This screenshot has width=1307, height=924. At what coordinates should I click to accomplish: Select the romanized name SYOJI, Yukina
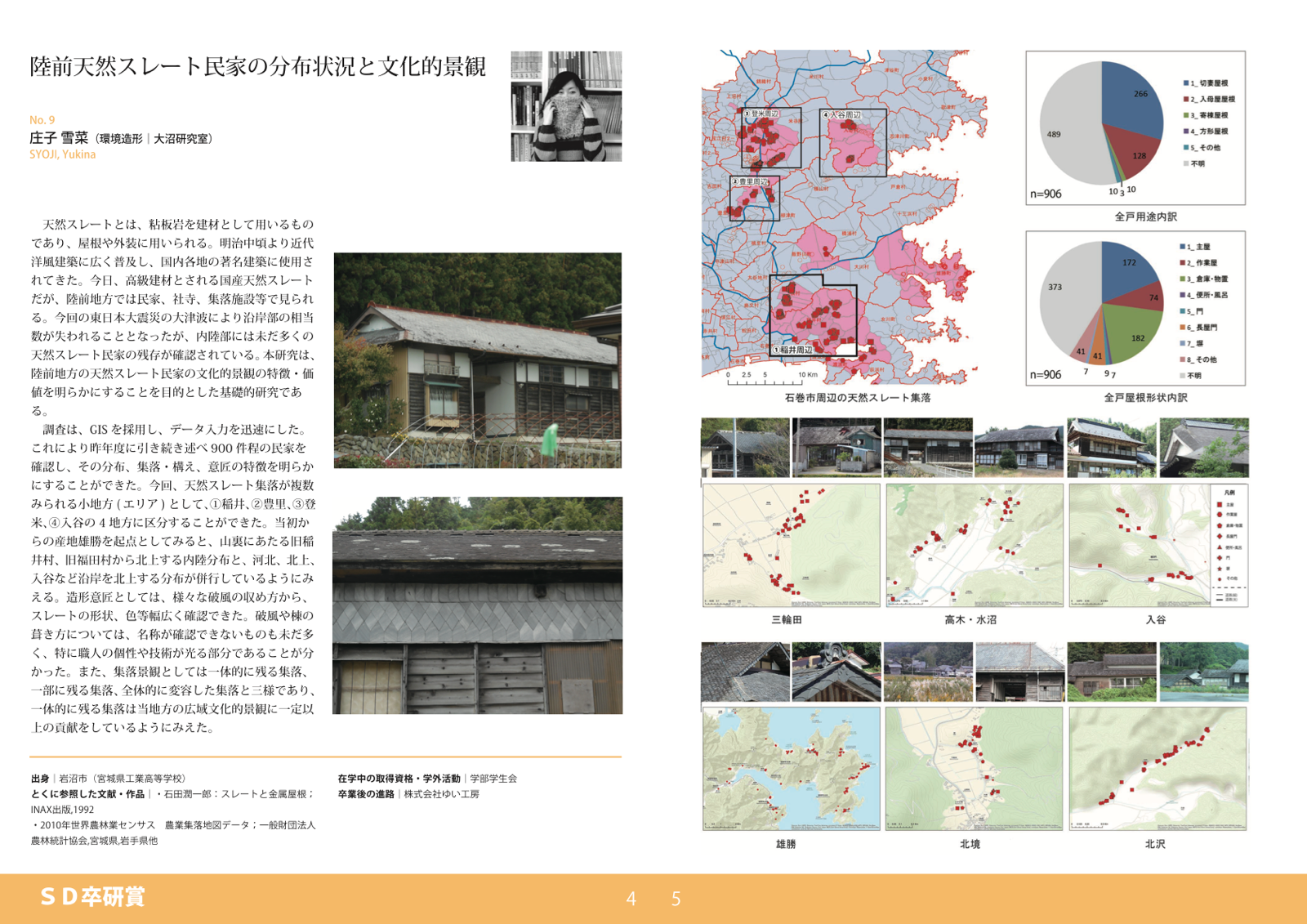63,154
